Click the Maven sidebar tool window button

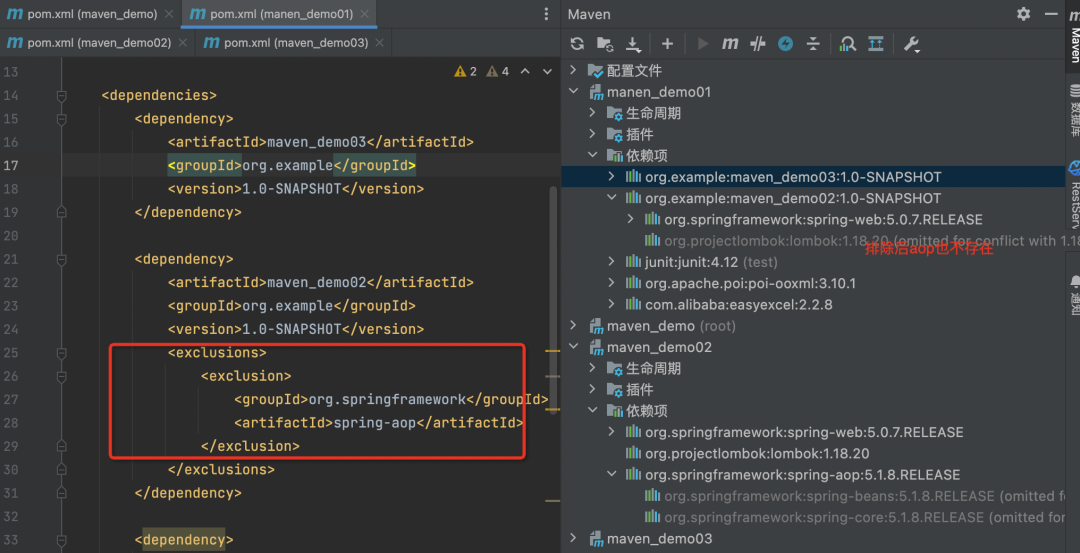coord(1073,34)
